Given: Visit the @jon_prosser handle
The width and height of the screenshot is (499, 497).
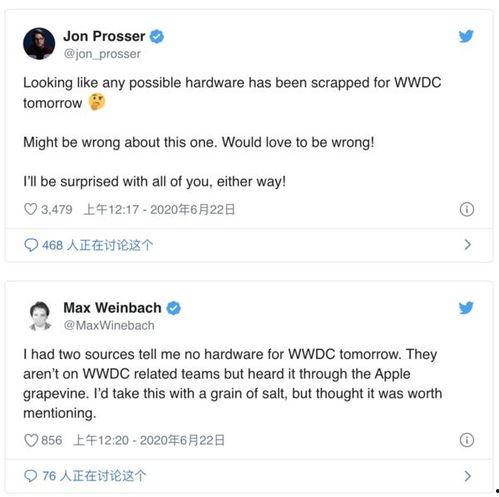Looking at the screenshot, I should pos(102,54).
